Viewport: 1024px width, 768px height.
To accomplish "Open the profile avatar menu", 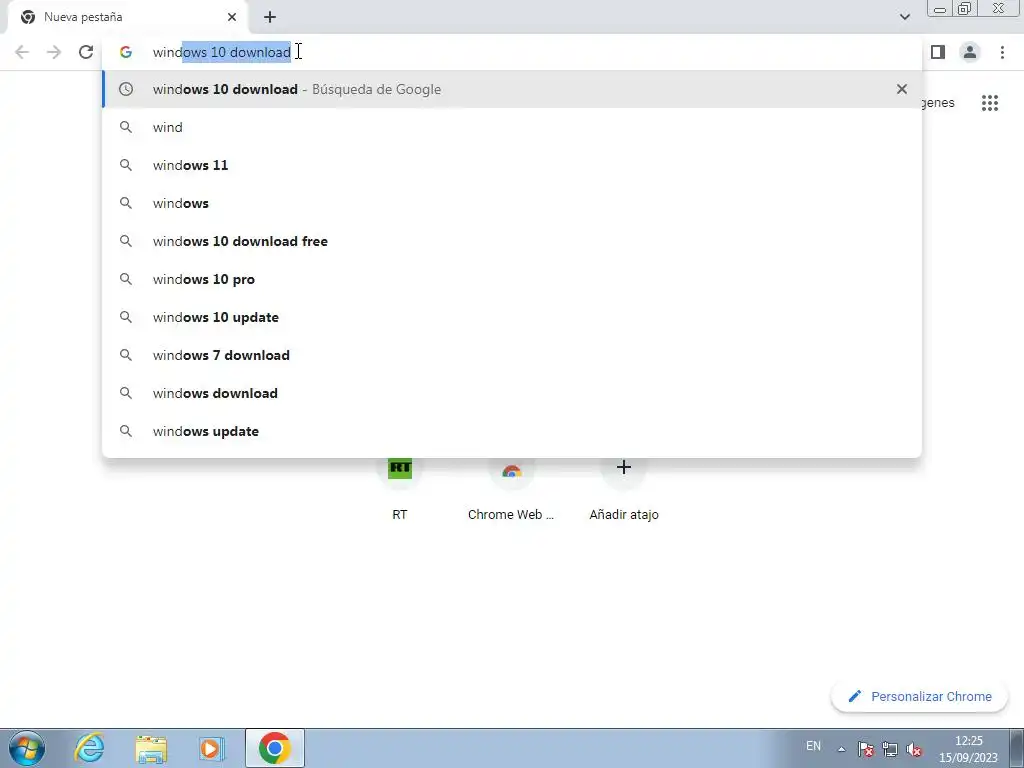I will pyautogui.click(x=970, y=52).
